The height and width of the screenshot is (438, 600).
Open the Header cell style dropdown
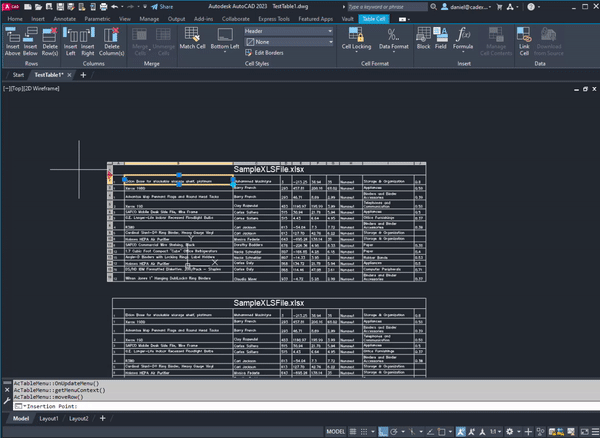(x=289, y=31)
